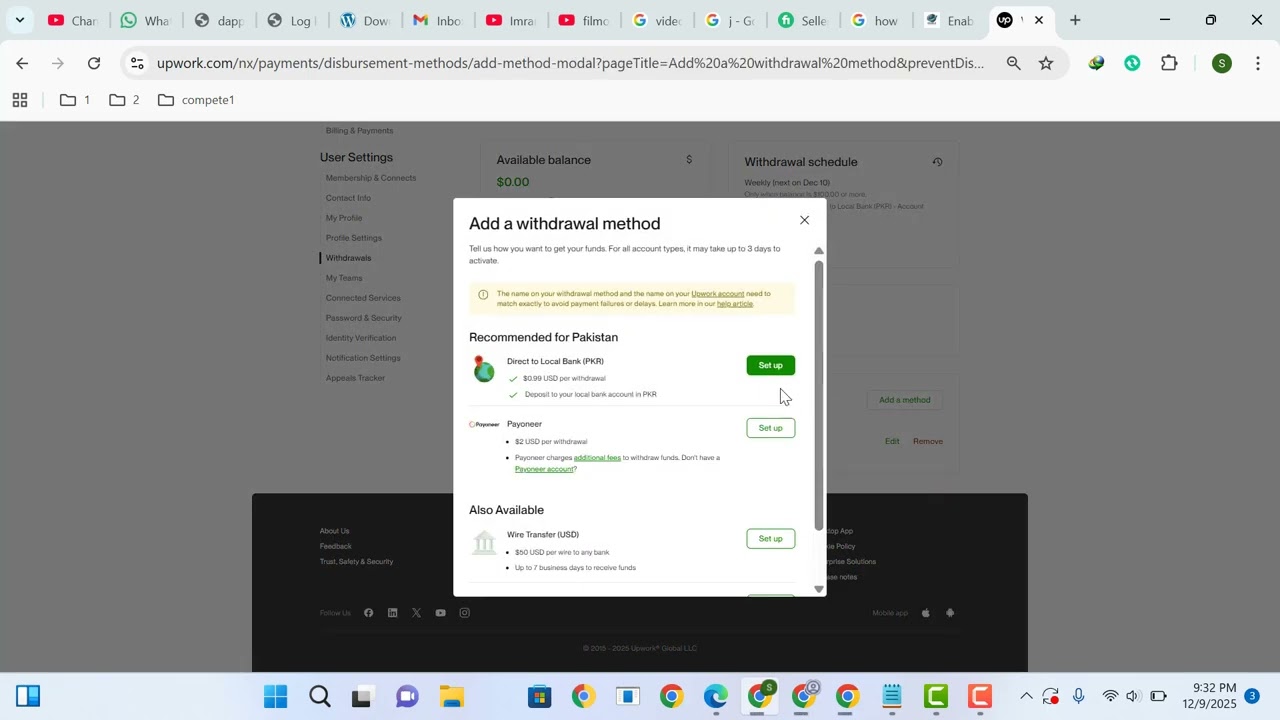Open My Profile settings page
The width and height of the screenshot is (1280, 720).
pos(344,218)
